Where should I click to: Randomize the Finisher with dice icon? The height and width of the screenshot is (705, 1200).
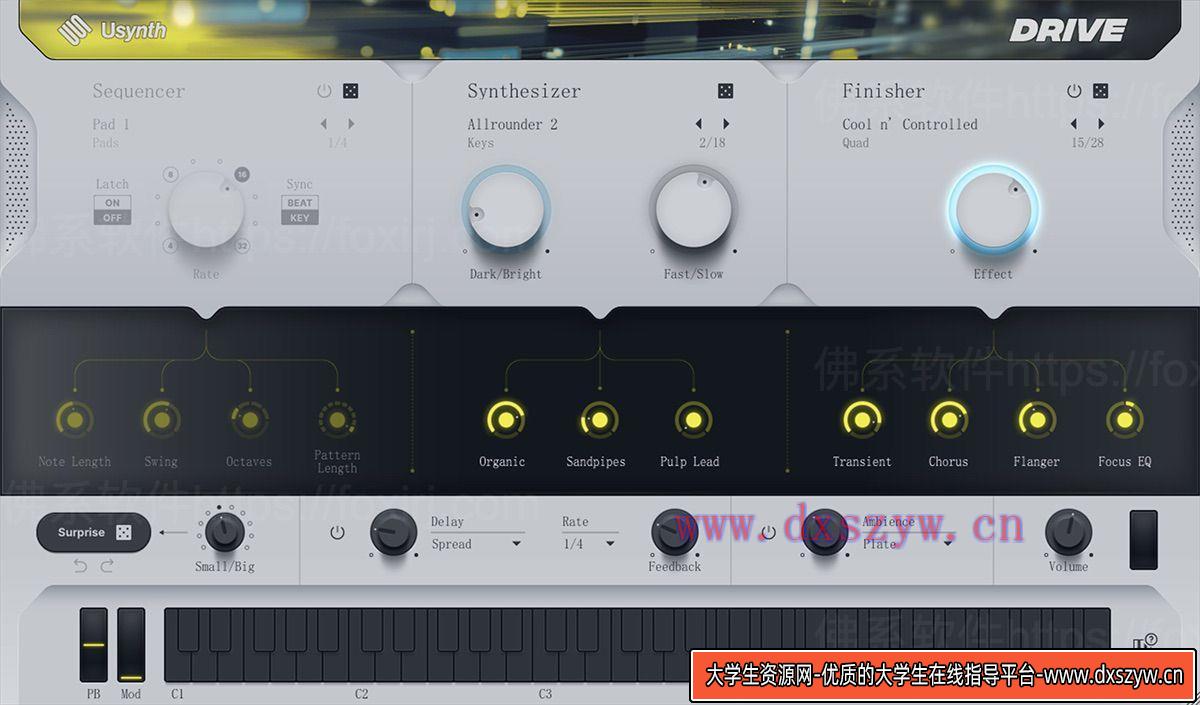click(1100, 91)
